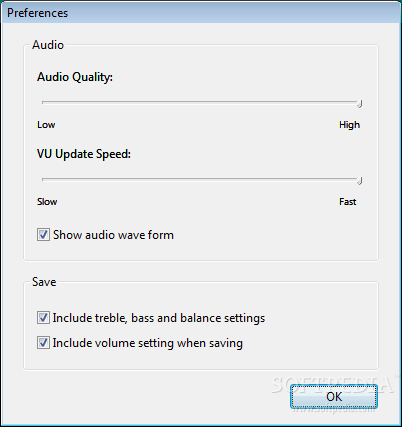Click the High label under Audio Quality
402x427 pixels.
(x=349, y=125)
